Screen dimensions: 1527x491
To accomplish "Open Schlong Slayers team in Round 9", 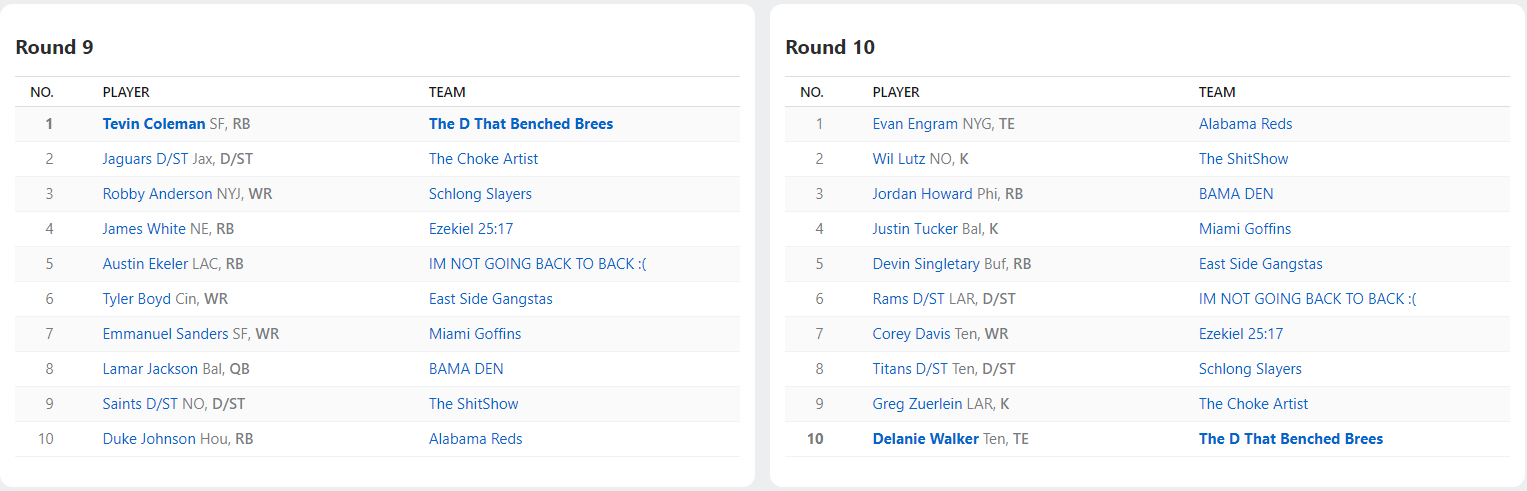I will coord(480,194).
